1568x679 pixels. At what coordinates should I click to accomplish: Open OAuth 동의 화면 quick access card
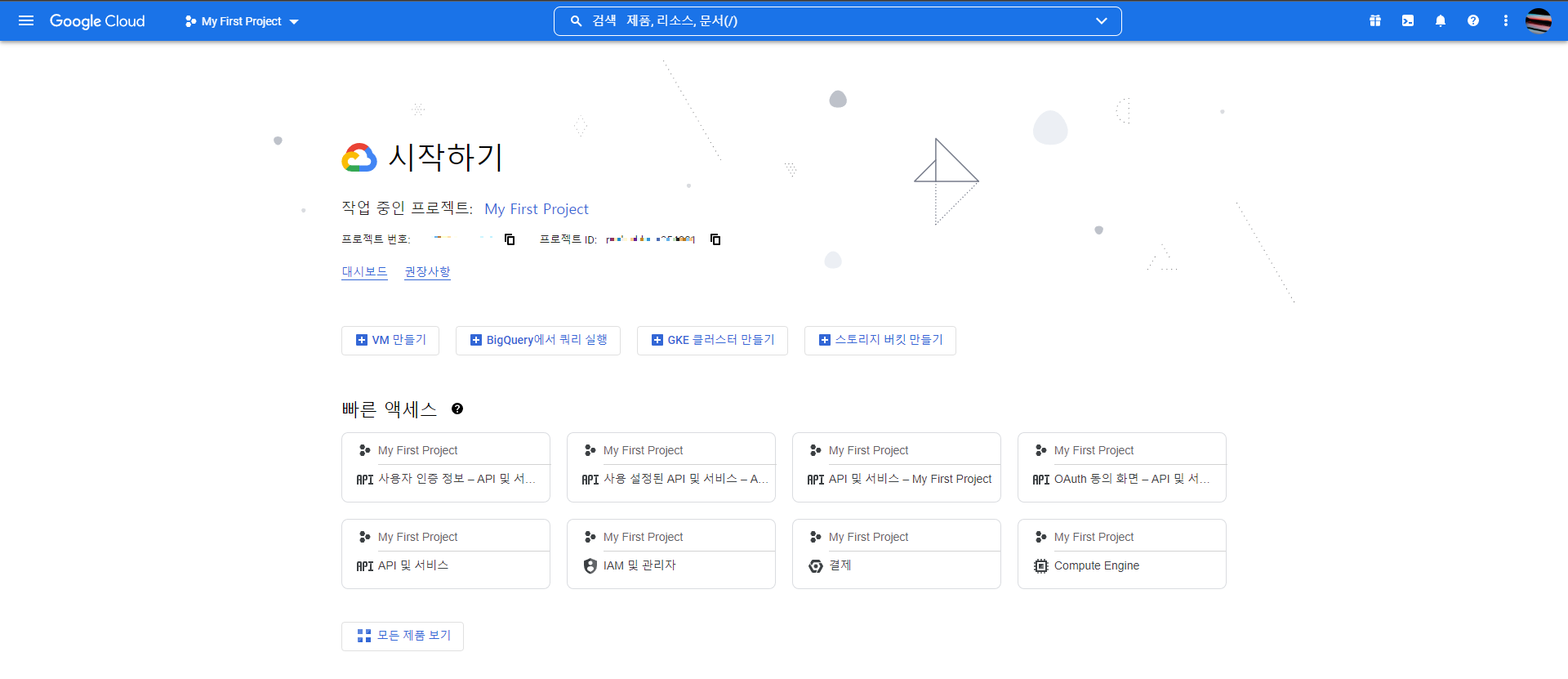click(1122, 467)
